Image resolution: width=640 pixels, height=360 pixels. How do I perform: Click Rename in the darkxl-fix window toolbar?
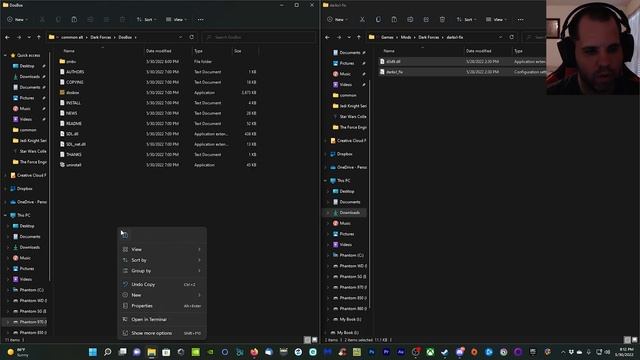coord(410,20)
